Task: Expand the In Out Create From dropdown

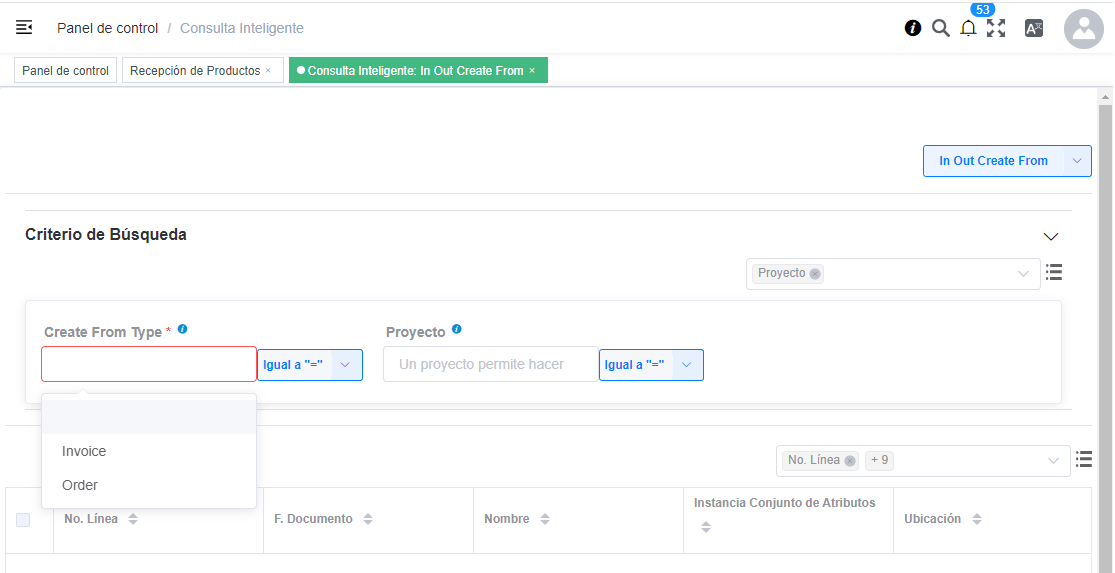Action: point(1077,161)
